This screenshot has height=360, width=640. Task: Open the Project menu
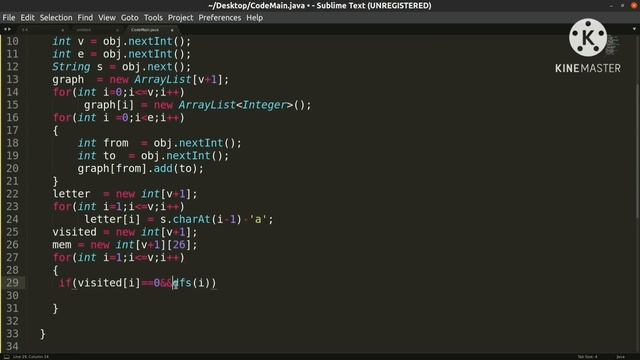coord(180,18)
